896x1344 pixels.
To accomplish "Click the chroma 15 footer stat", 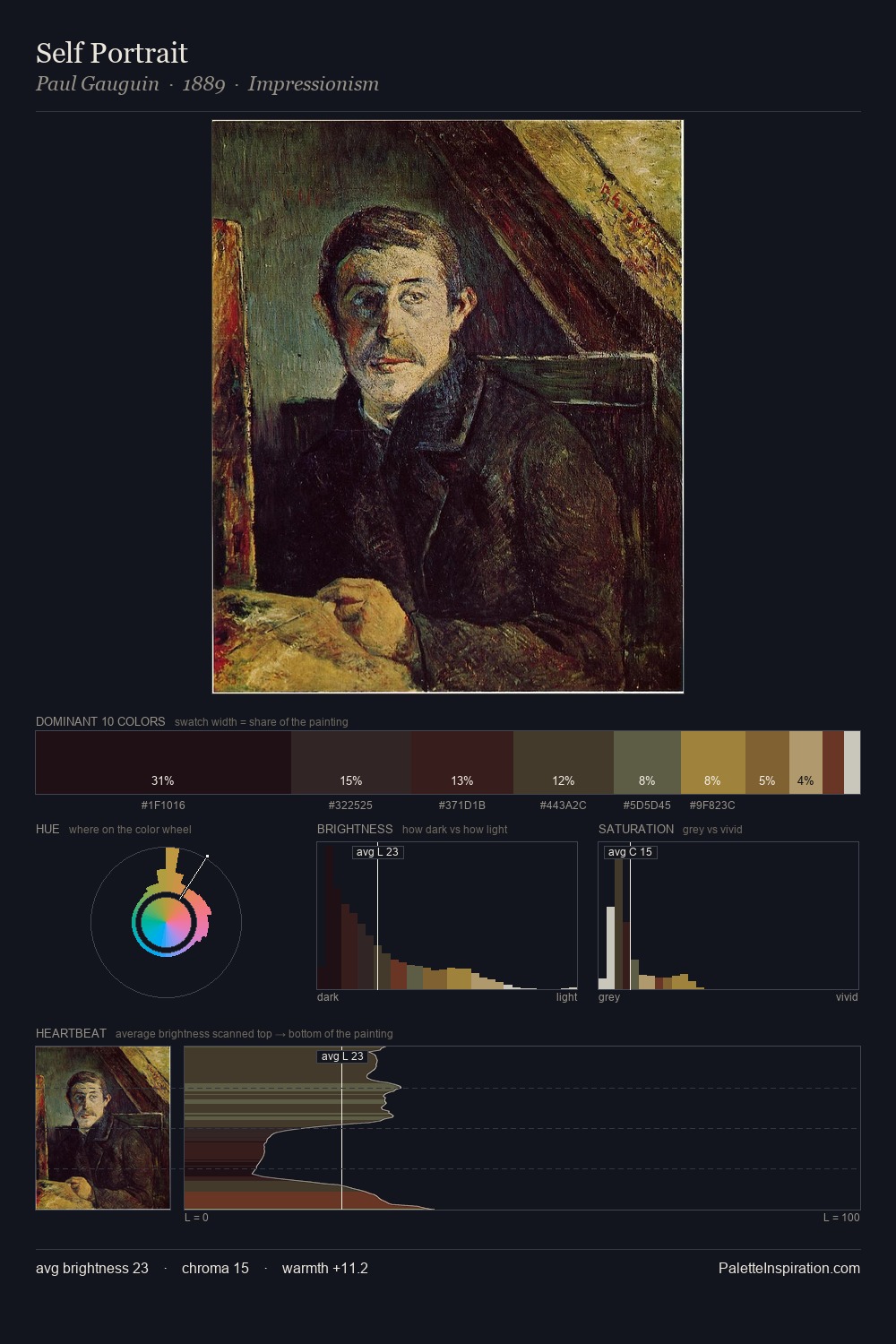I will click(x=215, y=1268).
